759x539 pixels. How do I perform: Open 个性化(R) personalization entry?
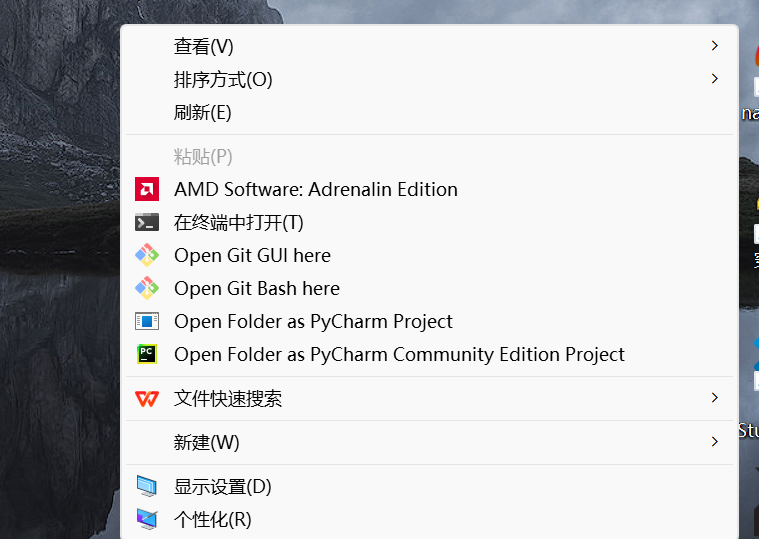[212, 520]
